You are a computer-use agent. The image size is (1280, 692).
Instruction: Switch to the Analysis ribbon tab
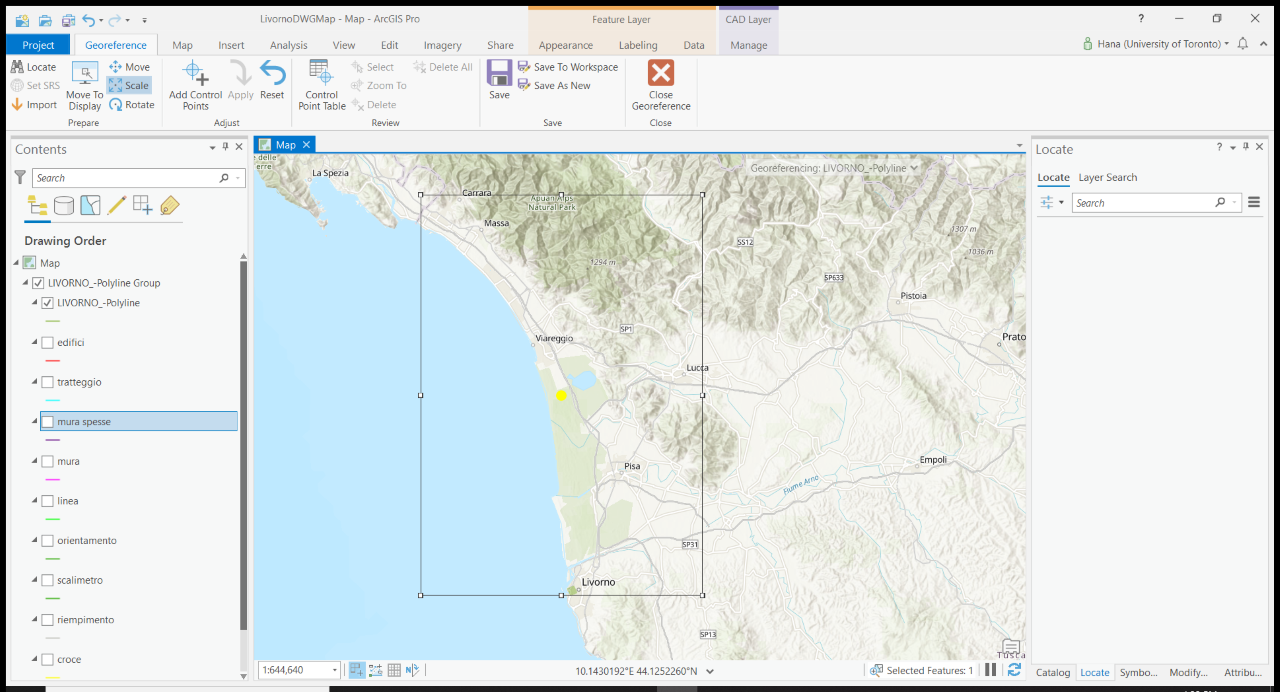tap(289, 45)
